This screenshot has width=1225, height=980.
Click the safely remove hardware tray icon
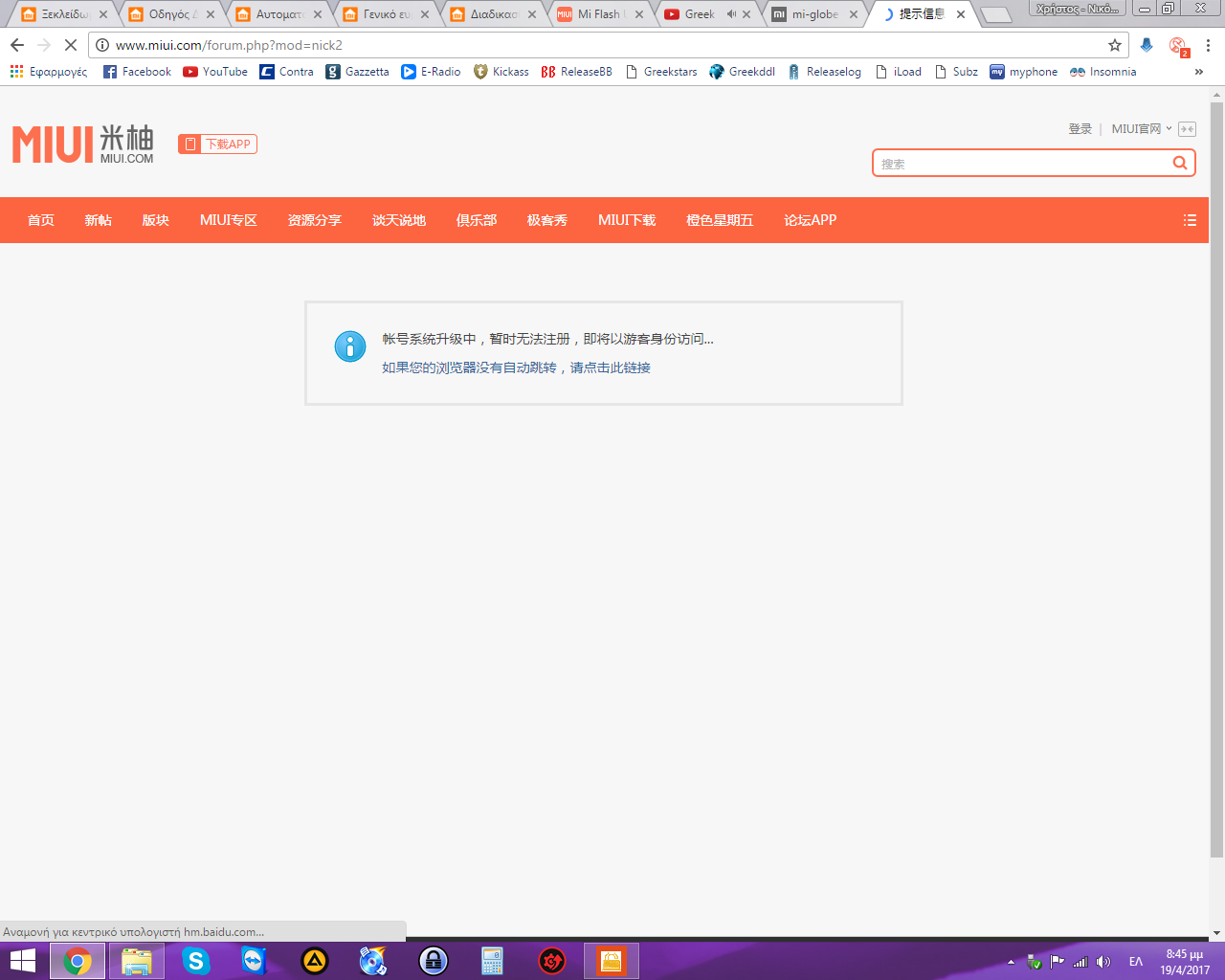tap(1035, 962)
